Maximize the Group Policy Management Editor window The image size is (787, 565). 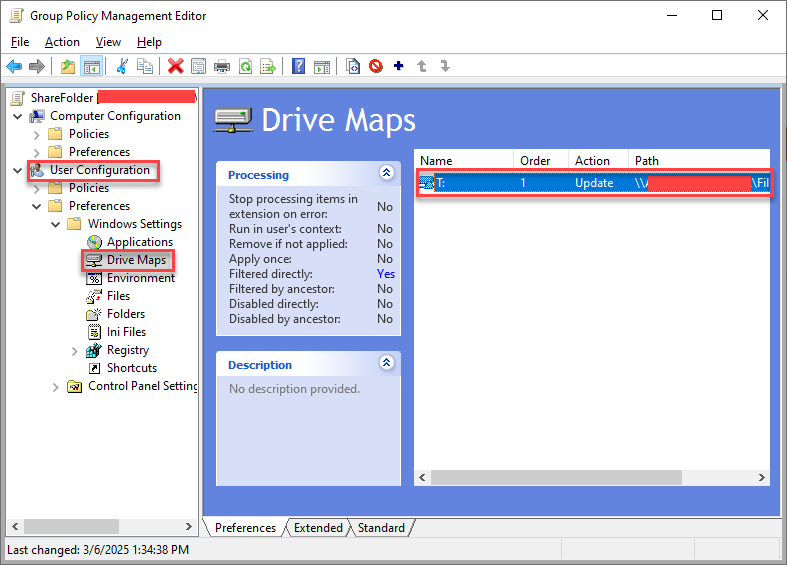pos(717,16)
